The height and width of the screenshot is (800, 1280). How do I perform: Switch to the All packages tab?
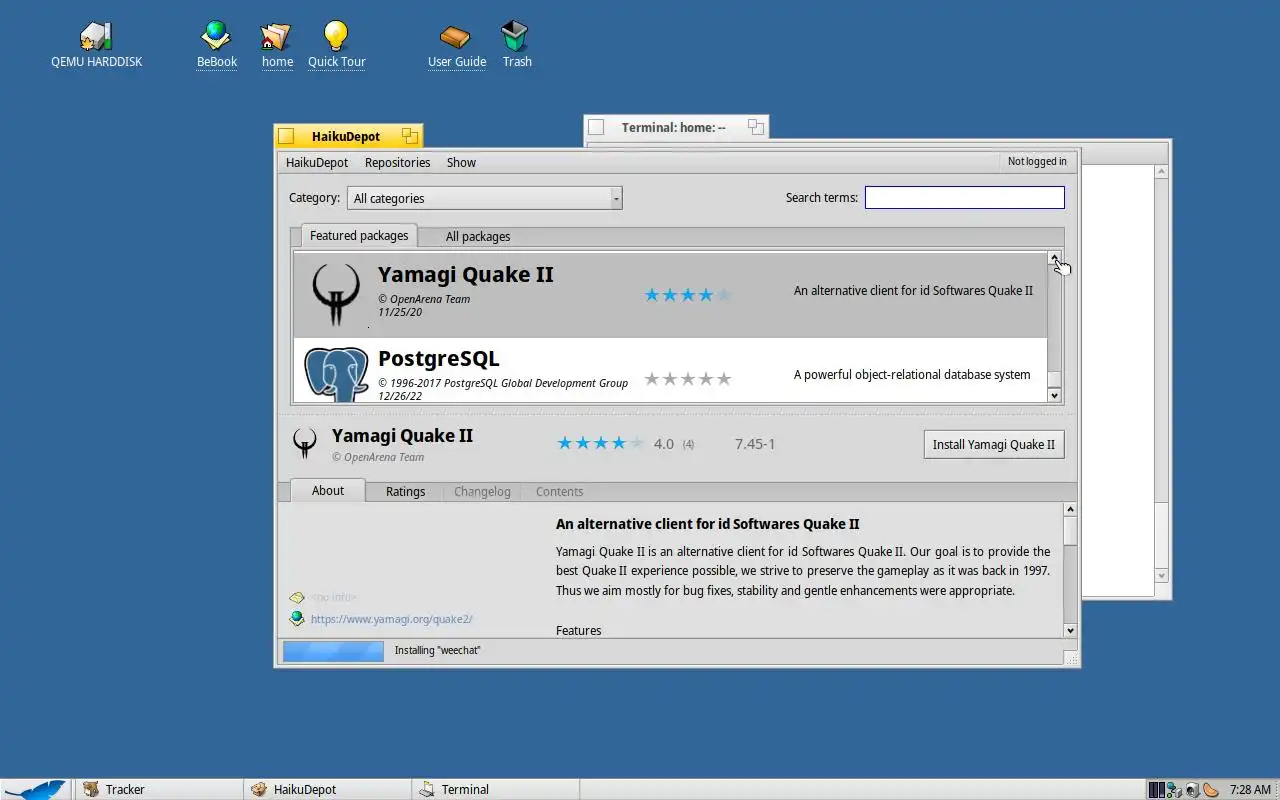click(x=478, y=237)
